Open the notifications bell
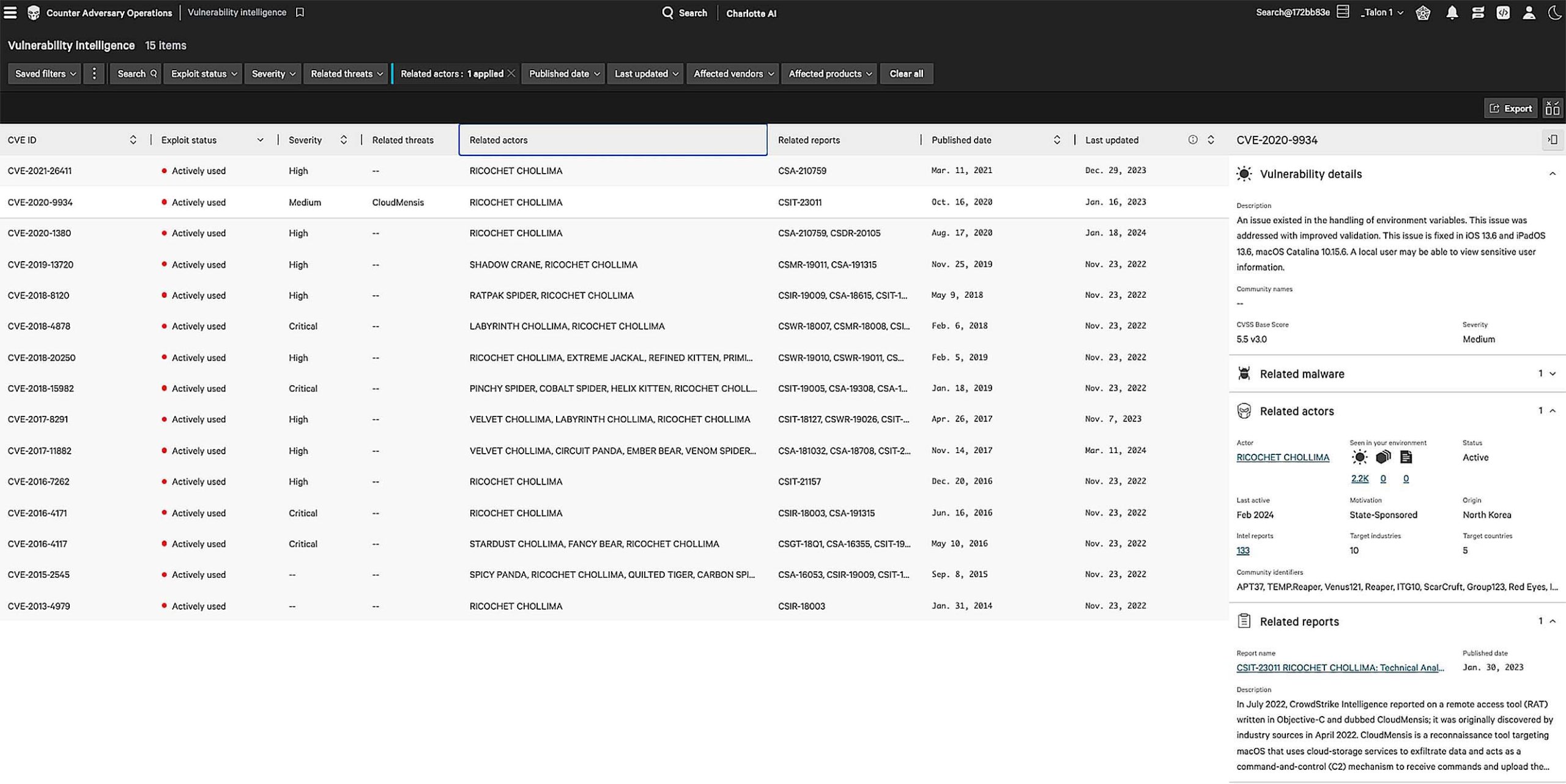Image resolution: width=1566 pixels, height=784 pixels. click(1451, 13)
